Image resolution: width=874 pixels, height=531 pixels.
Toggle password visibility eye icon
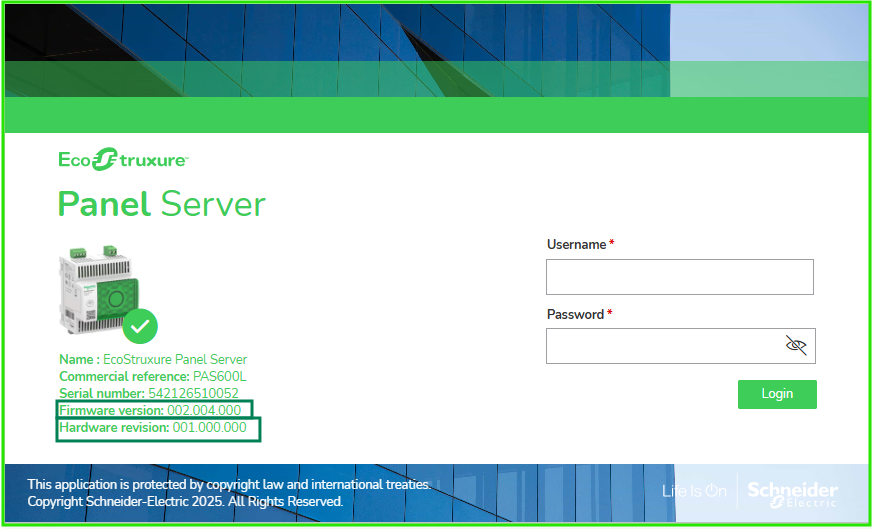point(796,345)
